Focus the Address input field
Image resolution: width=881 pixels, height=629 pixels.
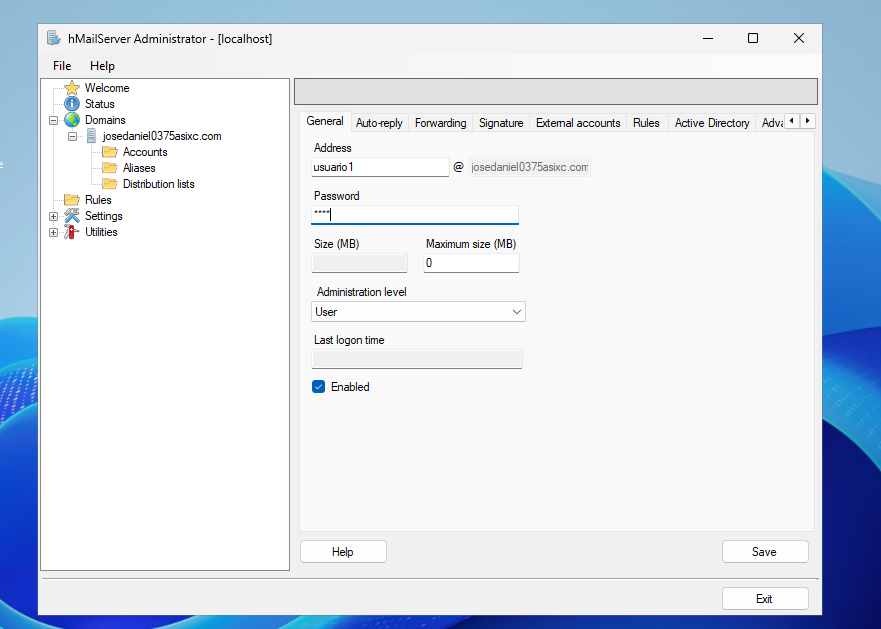380,167
